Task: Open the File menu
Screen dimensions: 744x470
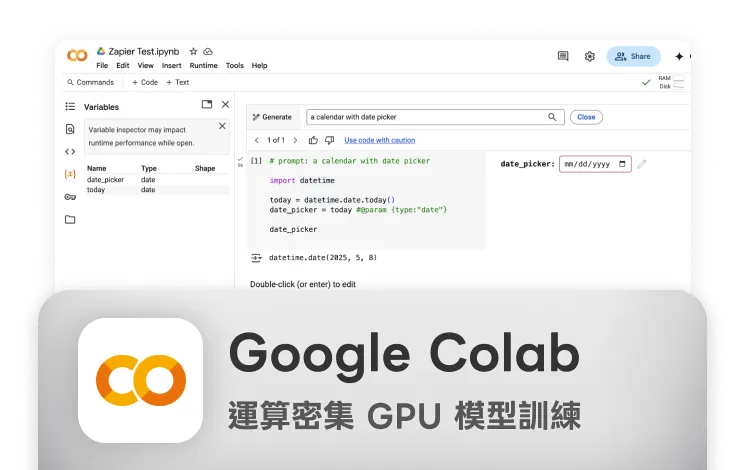Action: 102,65
